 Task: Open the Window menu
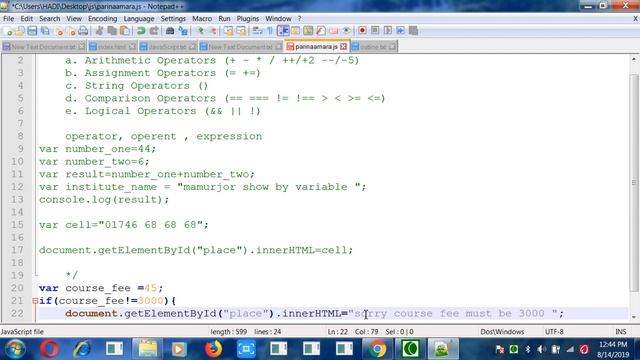[278, 19]
